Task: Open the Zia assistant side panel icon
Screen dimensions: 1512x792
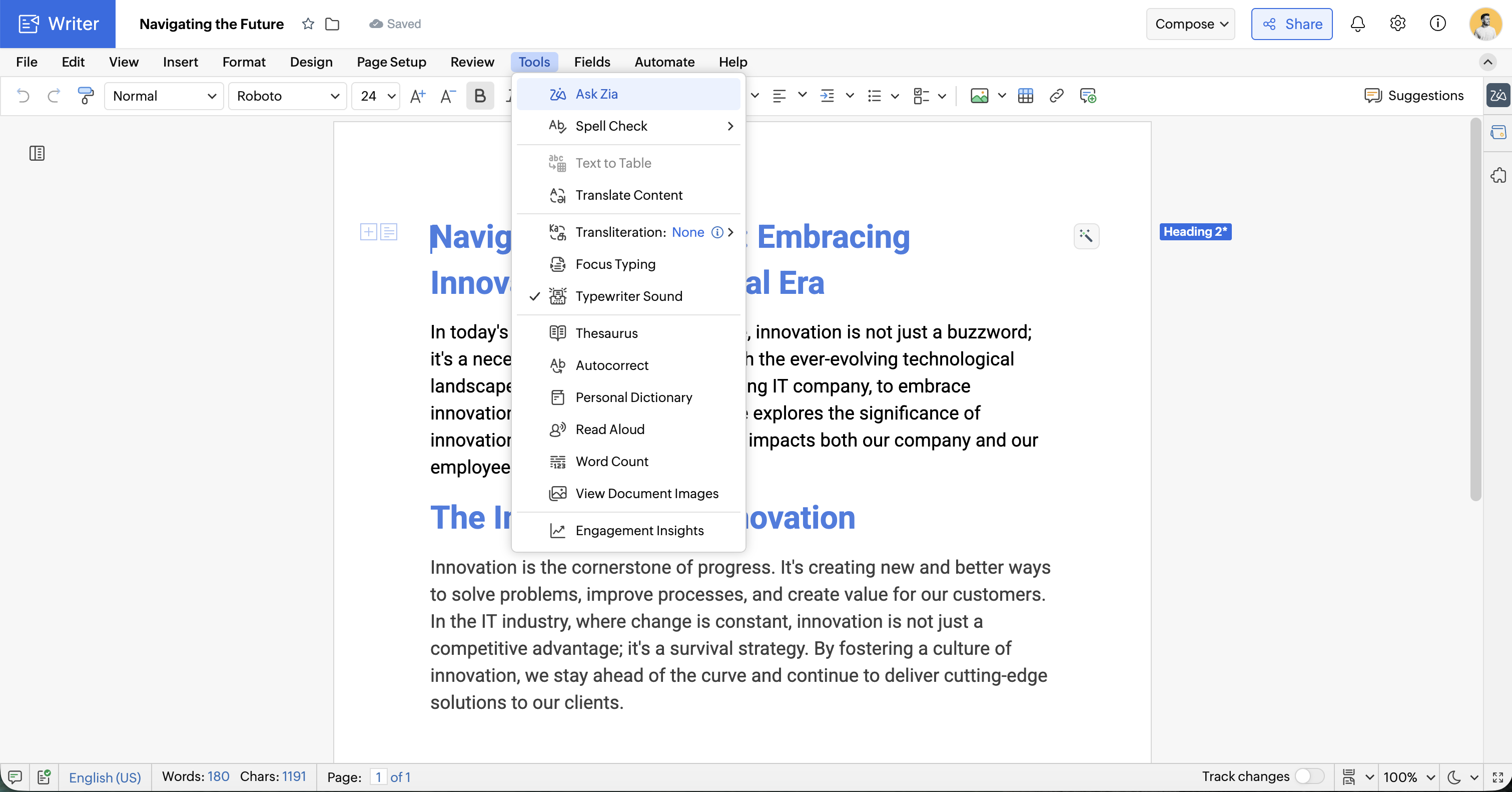Action: tap(1497, 95)
